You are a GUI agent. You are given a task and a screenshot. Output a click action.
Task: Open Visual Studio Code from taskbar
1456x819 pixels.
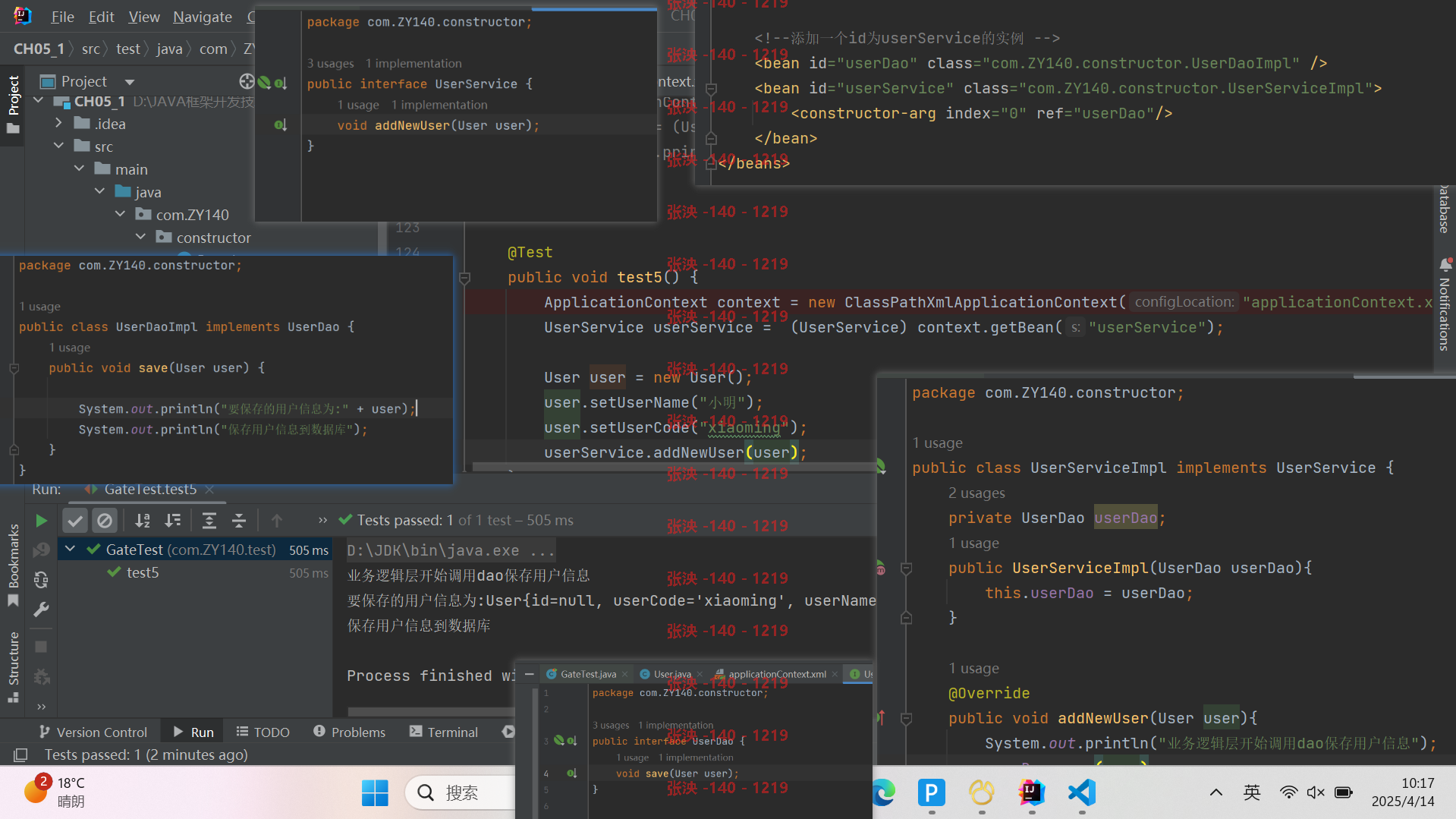click(x=1081, y=792)
